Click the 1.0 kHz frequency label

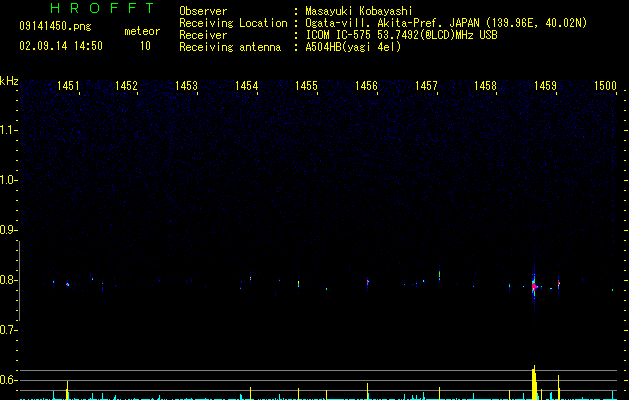click(x=8, y=180)
